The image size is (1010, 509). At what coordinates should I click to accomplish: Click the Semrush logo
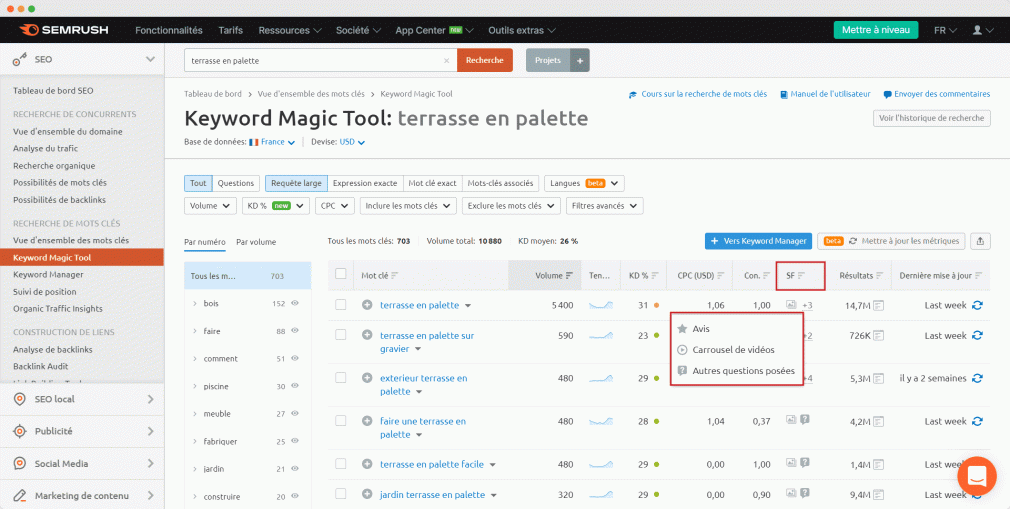coord(64,30)
